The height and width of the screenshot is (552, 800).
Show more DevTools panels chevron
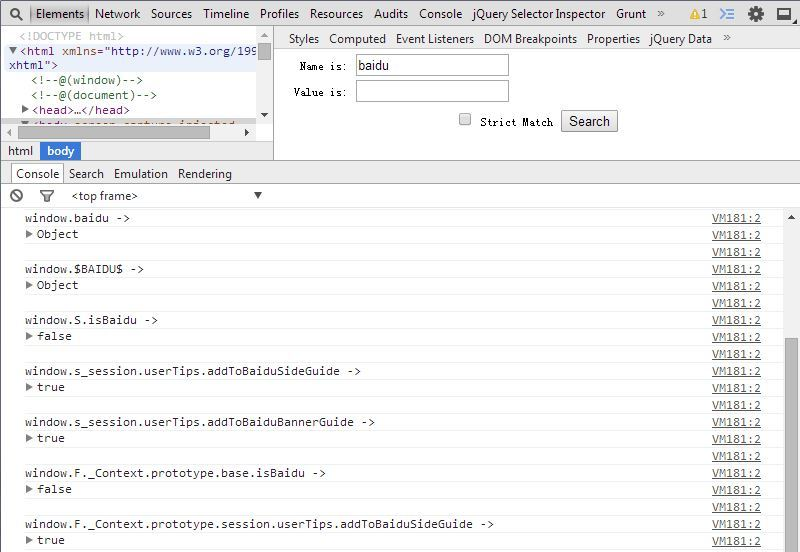[661, 13]
